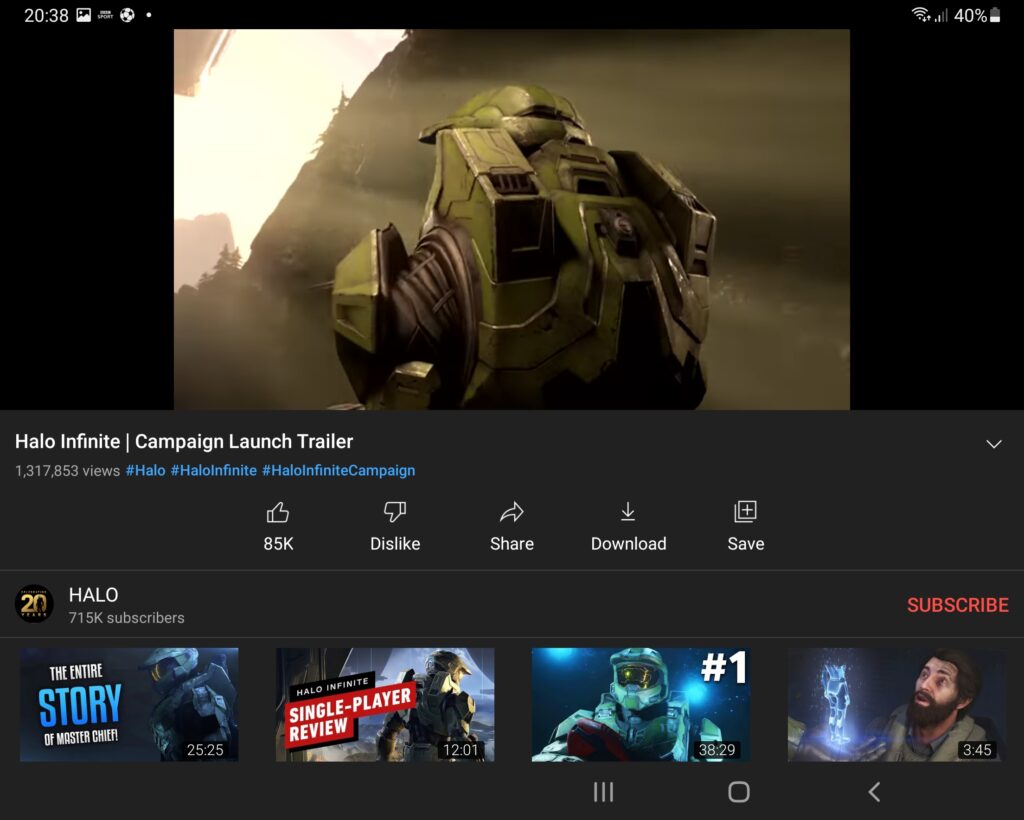The width and height of the screenshot is (1024, 820).
Task: Tap the video player area
Action: pyautogui.click(x=511, y=219)
